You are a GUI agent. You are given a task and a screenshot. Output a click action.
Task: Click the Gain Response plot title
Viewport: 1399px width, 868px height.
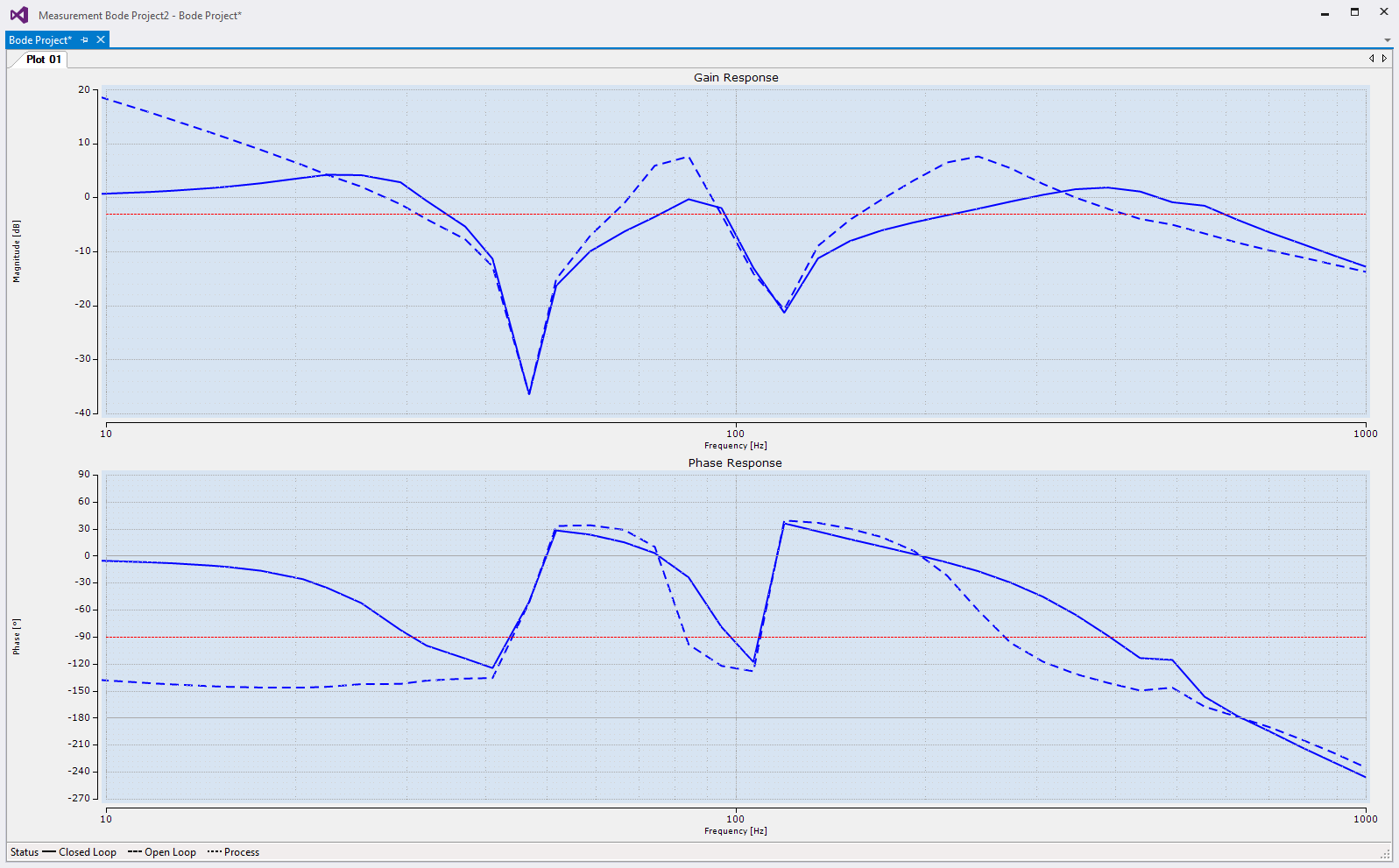(x=736, y=77)
